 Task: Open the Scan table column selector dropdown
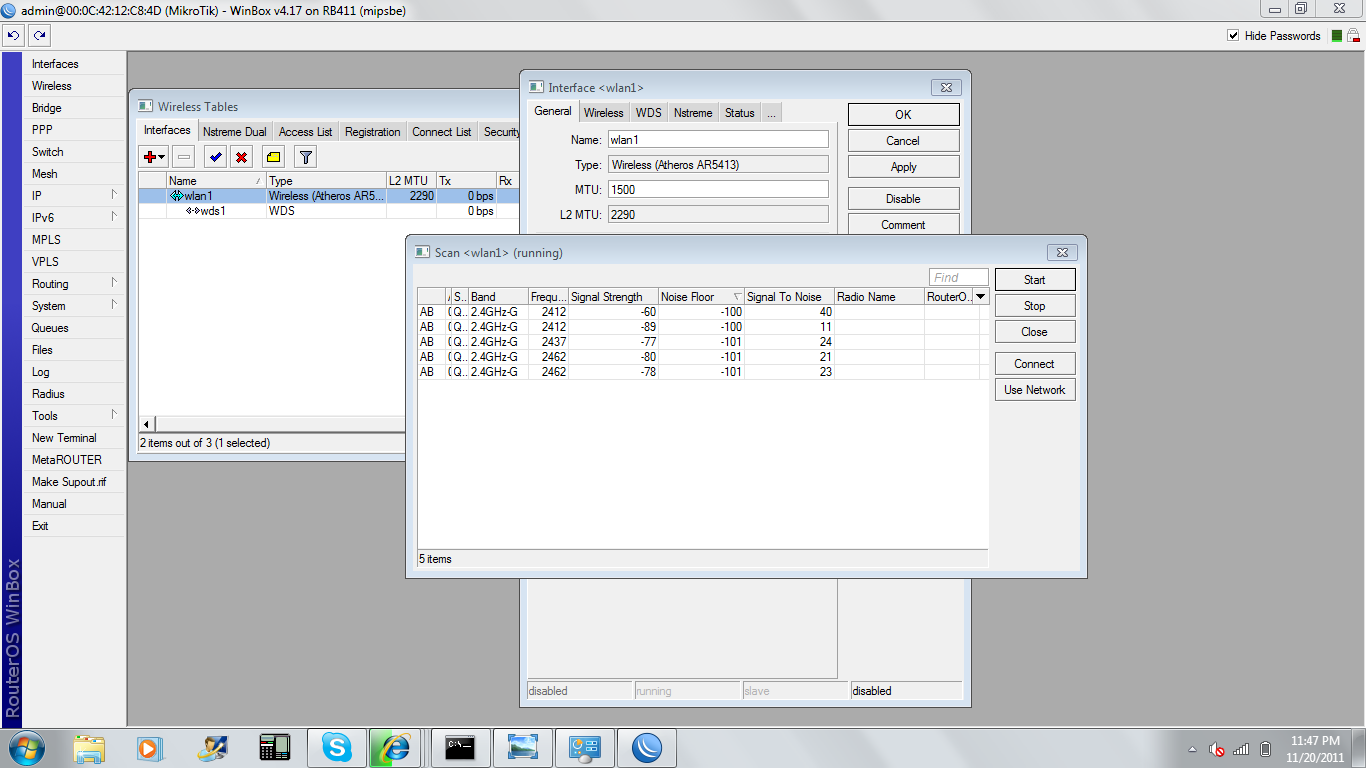tap(981, 297)
